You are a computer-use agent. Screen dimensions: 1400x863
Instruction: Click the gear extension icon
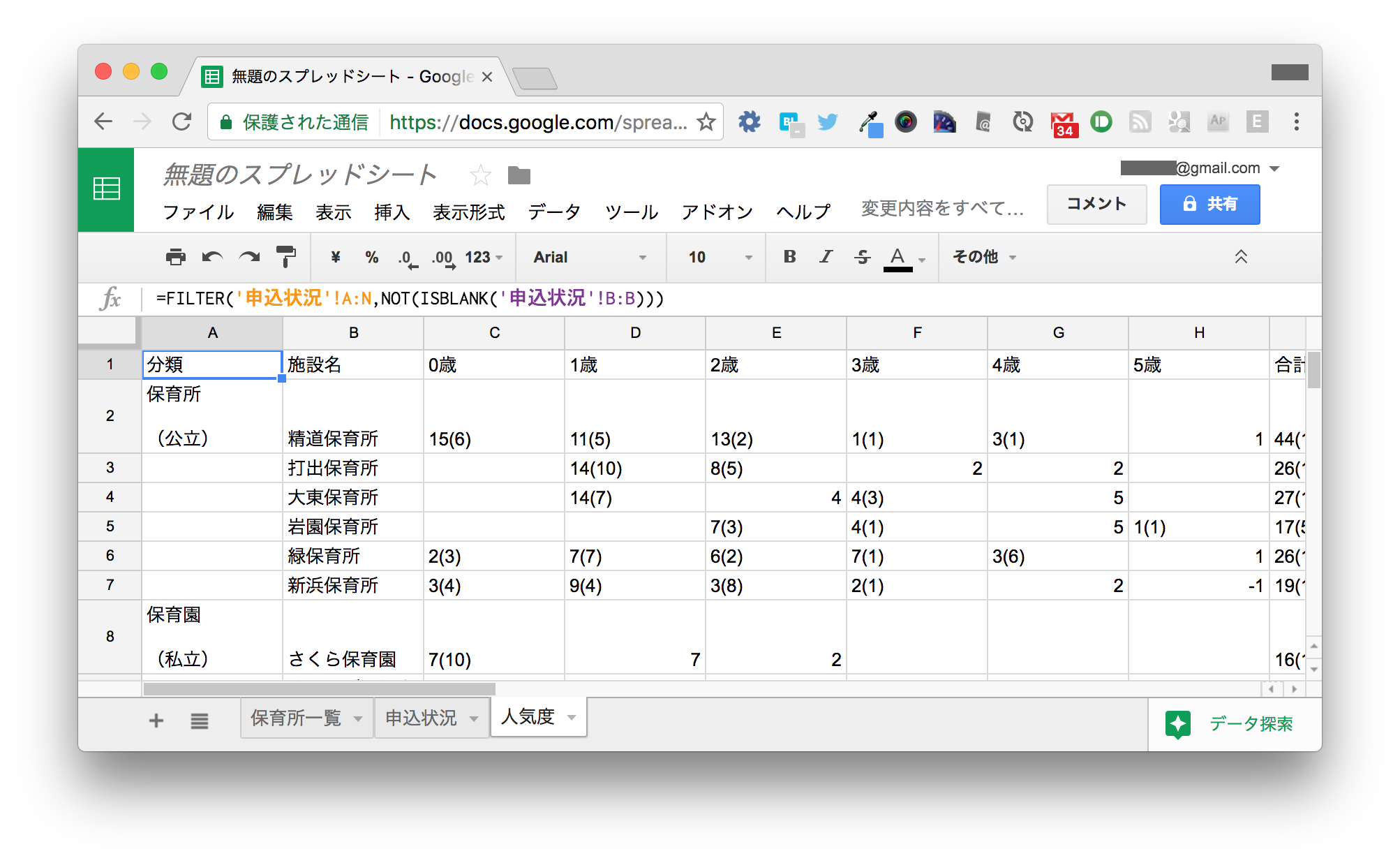pos(750,121)
